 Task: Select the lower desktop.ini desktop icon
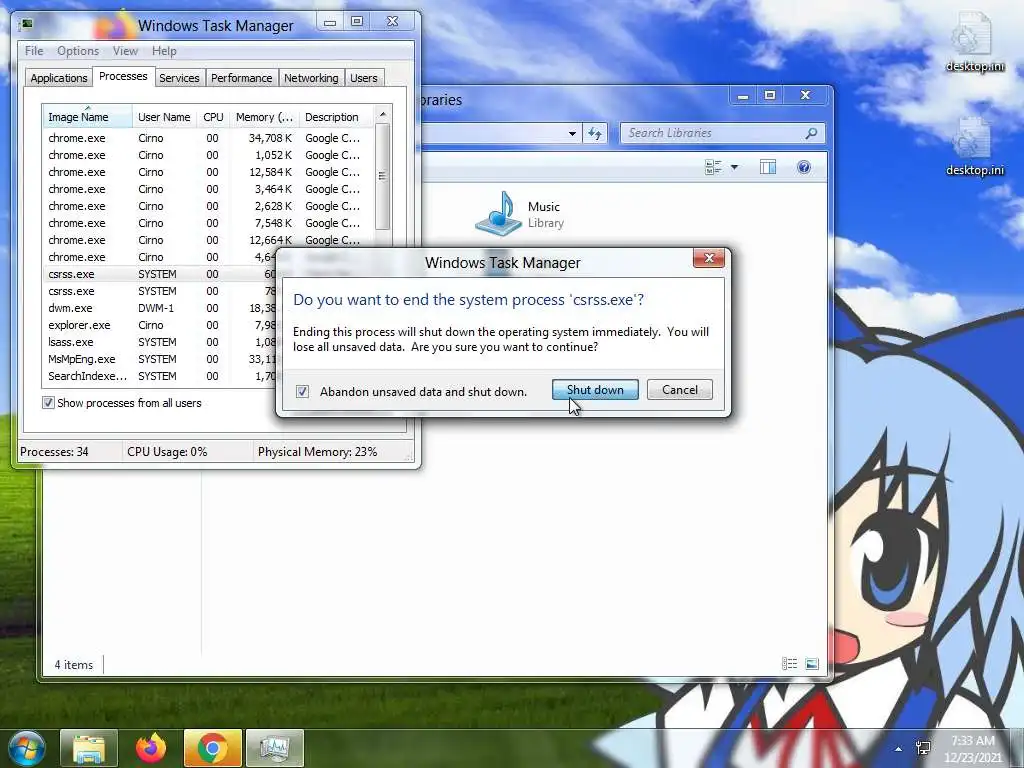pyautogui.click(x=974, y=148)
